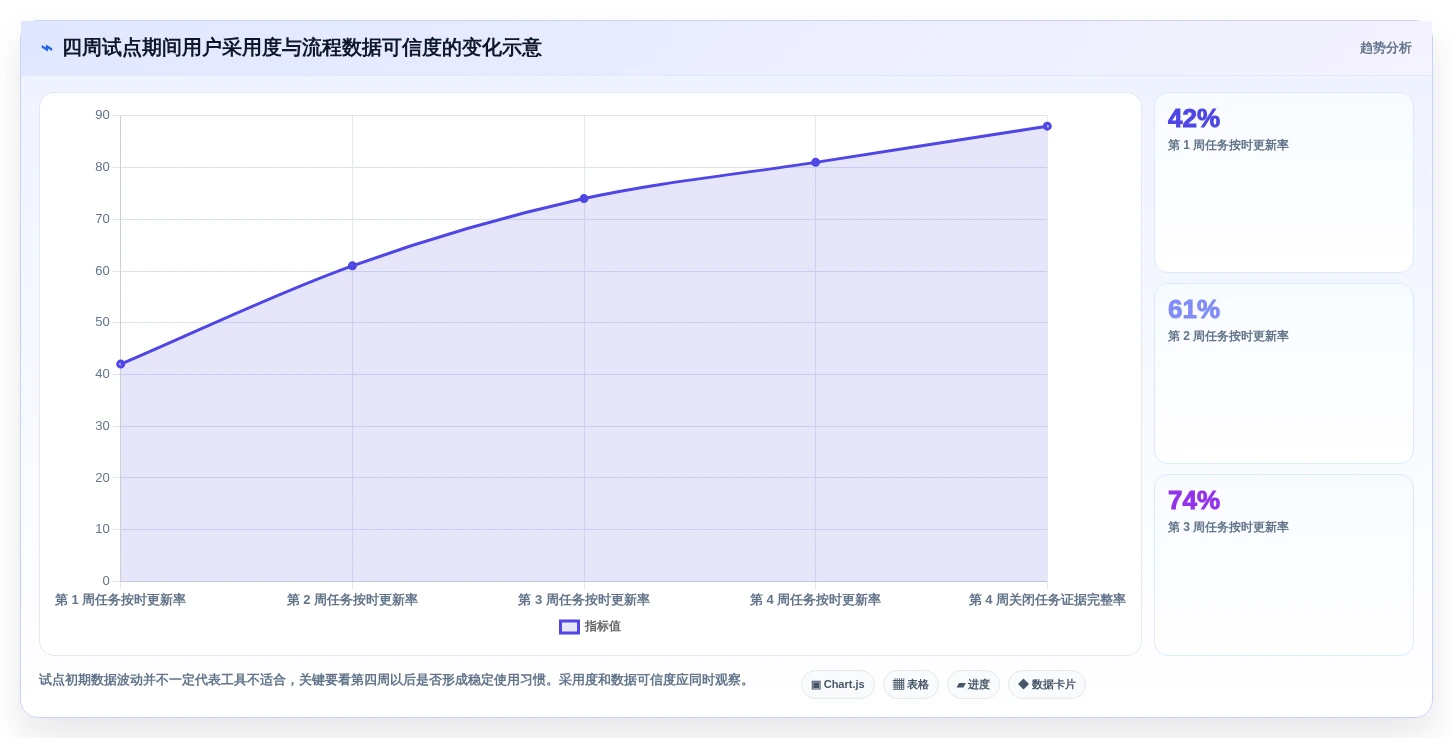This screenshot has width=1453, height=738.
Task: Open the 74% third-week stat card
Action: (1284, 565)
